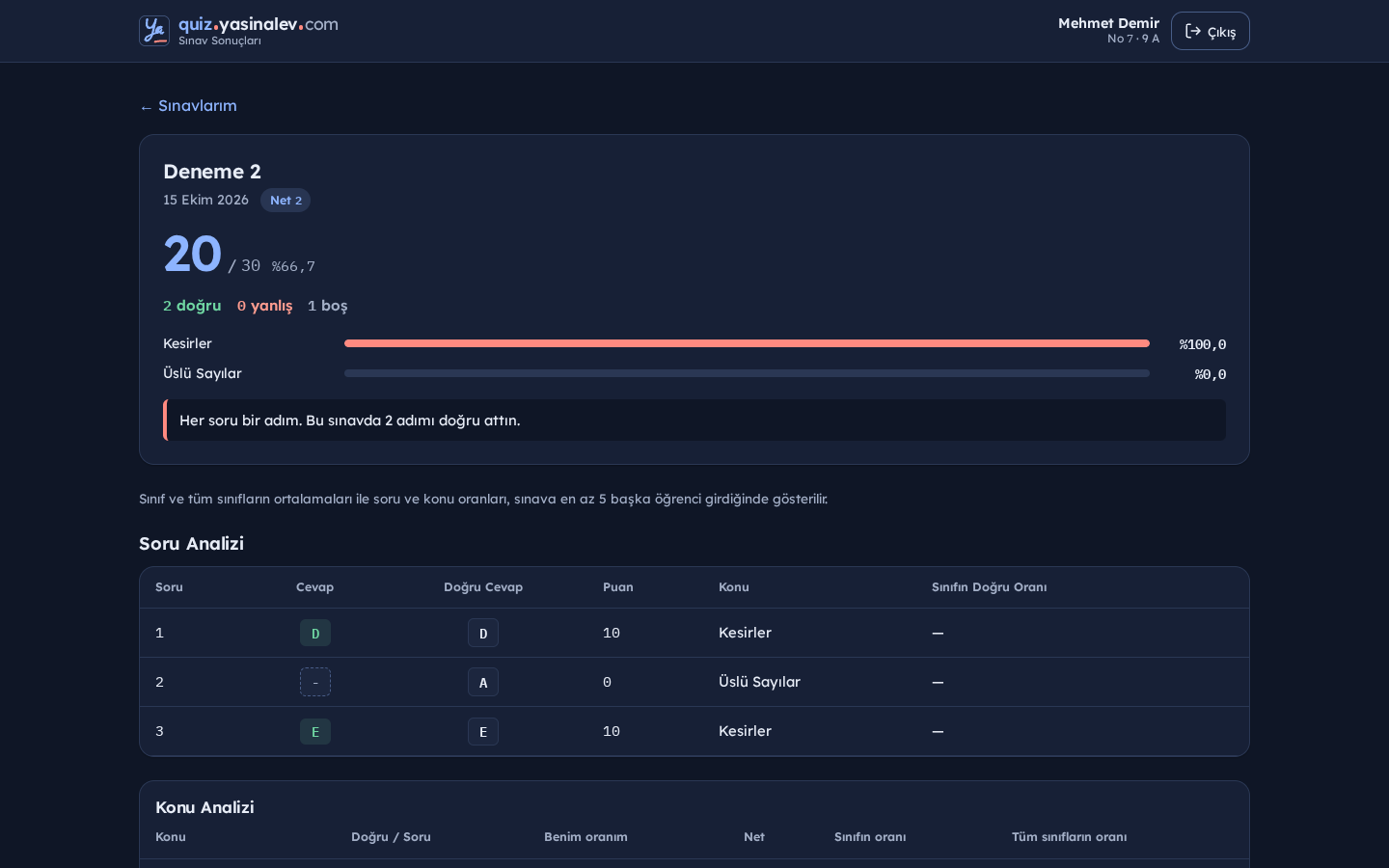The image size is (1389, 868).
Task: Click the Doğru / Soru column header
Action: pos(391,837)
